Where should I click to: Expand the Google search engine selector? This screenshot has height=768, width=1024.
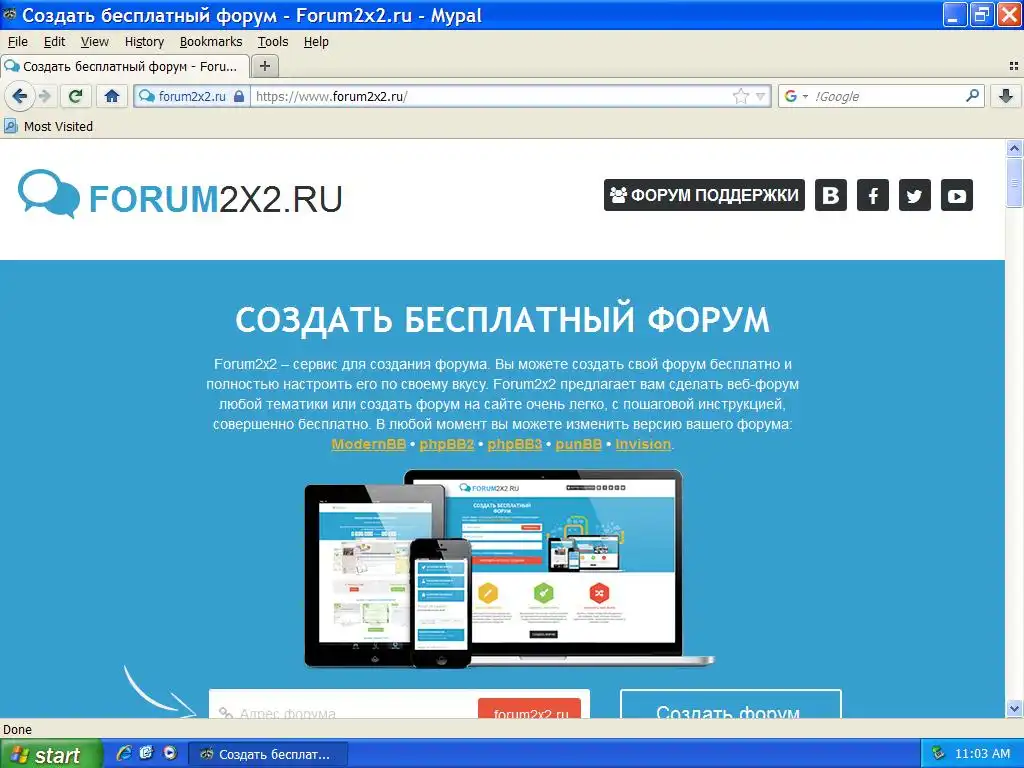[x=796, y=97]
